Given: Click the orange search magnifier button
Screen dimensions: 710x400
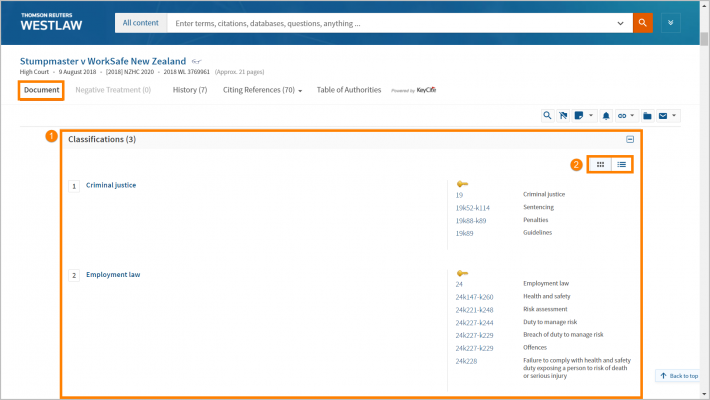Looking at the screenshot, I should click(643, 23).
